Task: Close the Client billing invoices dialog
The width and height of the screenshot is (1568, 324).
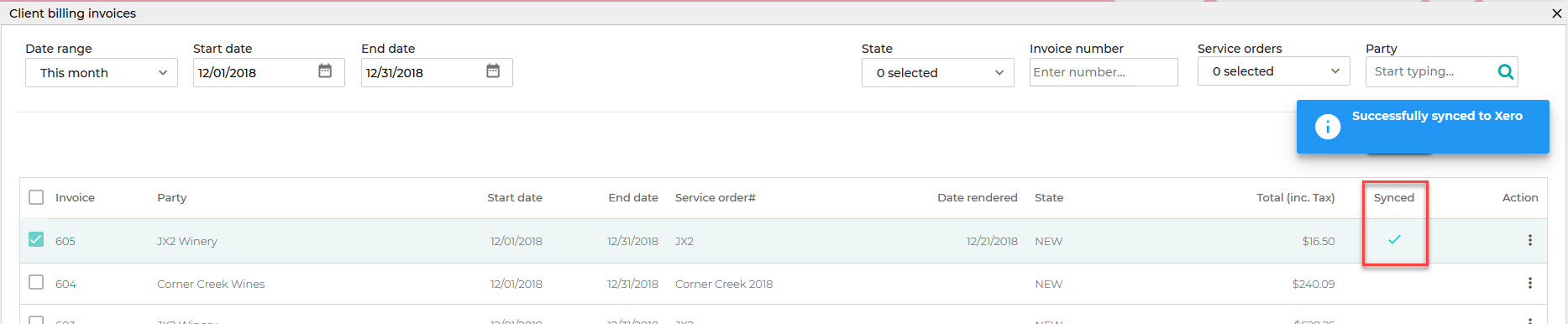Action: click(x=1556, y=13)
